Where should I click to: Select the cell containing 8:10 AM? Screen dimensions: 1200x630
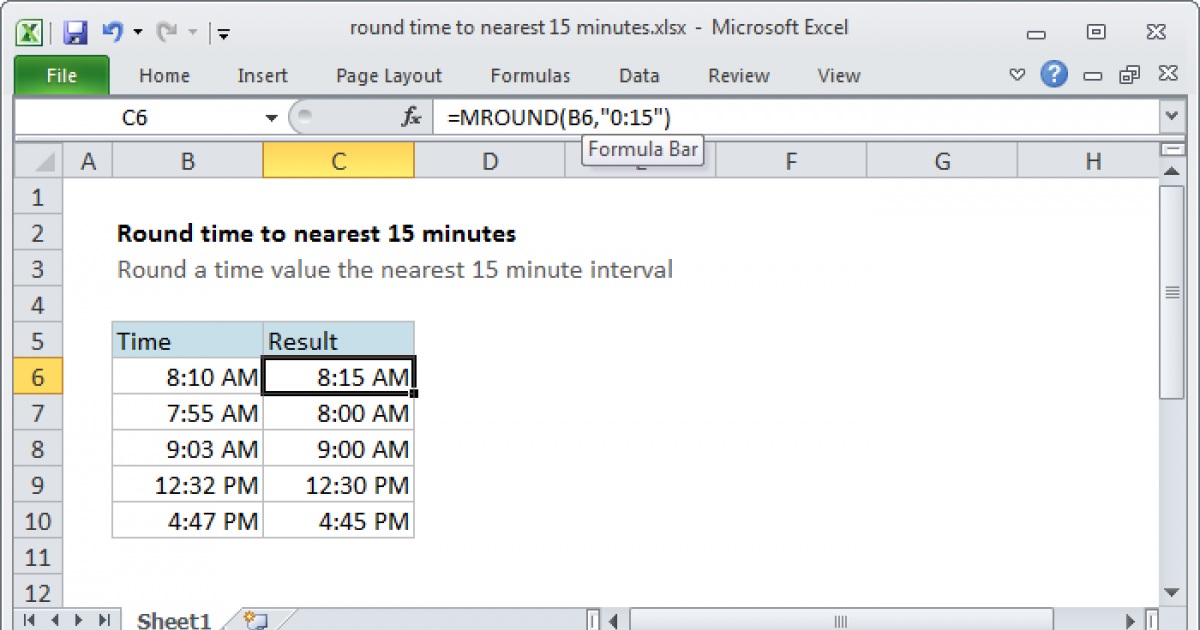coord(188,377)
